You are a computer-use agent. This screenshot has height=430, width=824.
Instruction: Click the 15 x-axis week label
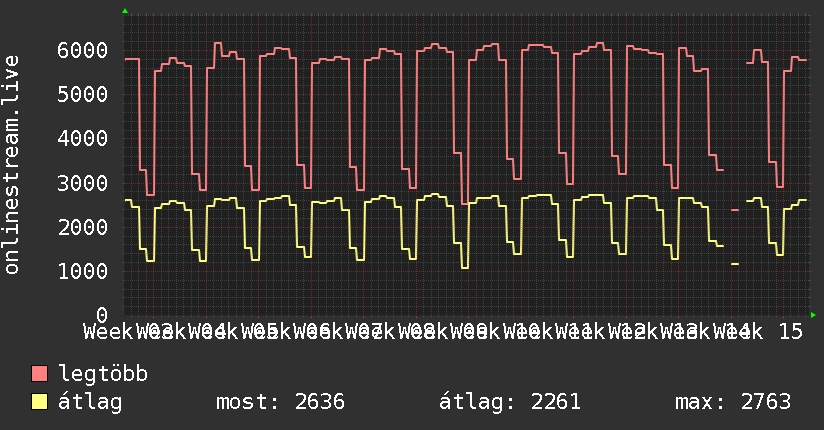pyautogui.click(x=791, y=332)
